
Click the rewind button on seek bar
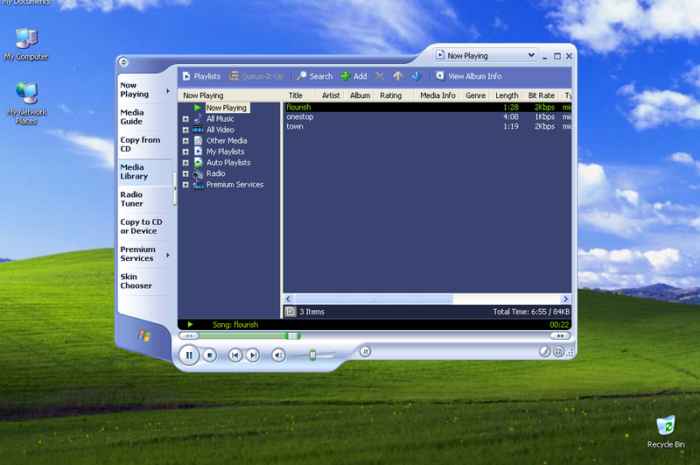189,336
